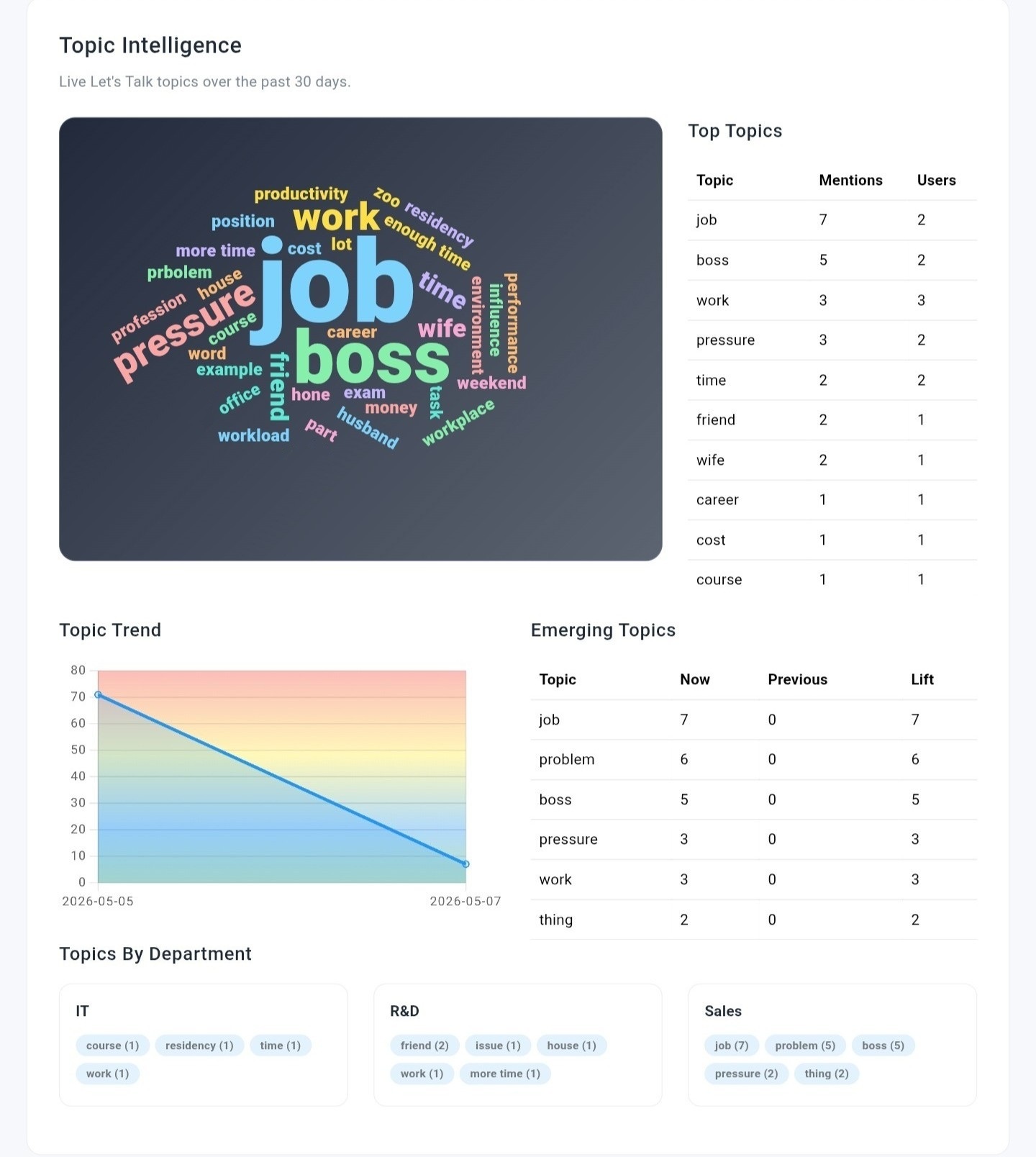Select the 'boss' row in the Top Topics table
This screenshot has width=1036, height=1157.
click(832, 260)
